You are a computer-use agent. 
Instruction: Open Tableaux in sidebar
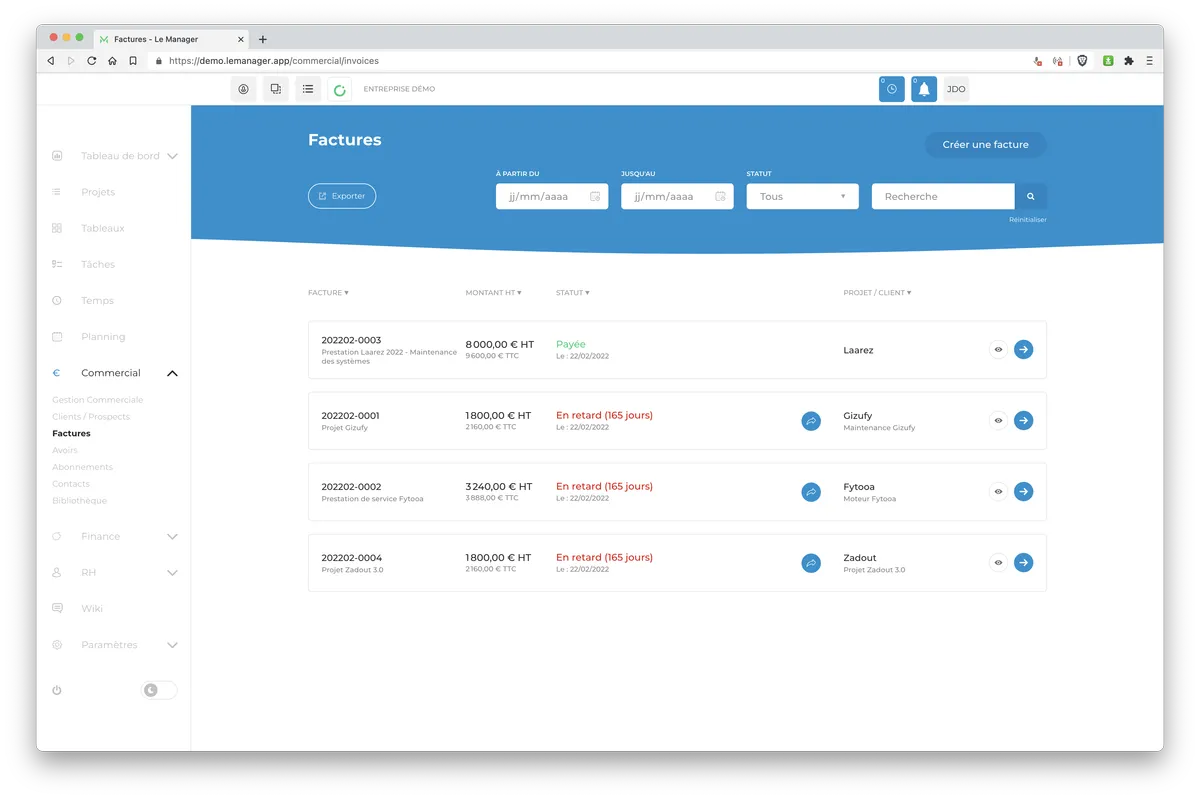click(x=103, y=228)
